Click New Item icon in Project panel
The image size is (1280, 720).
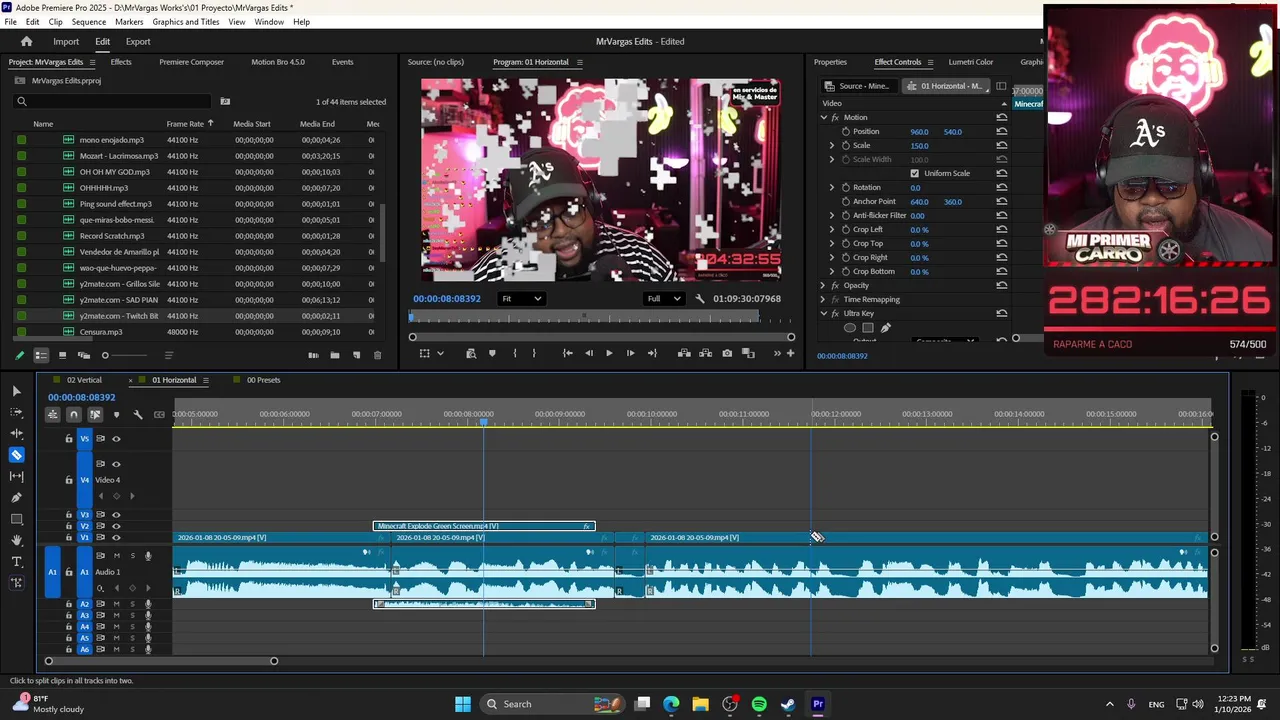click(355, 355)
